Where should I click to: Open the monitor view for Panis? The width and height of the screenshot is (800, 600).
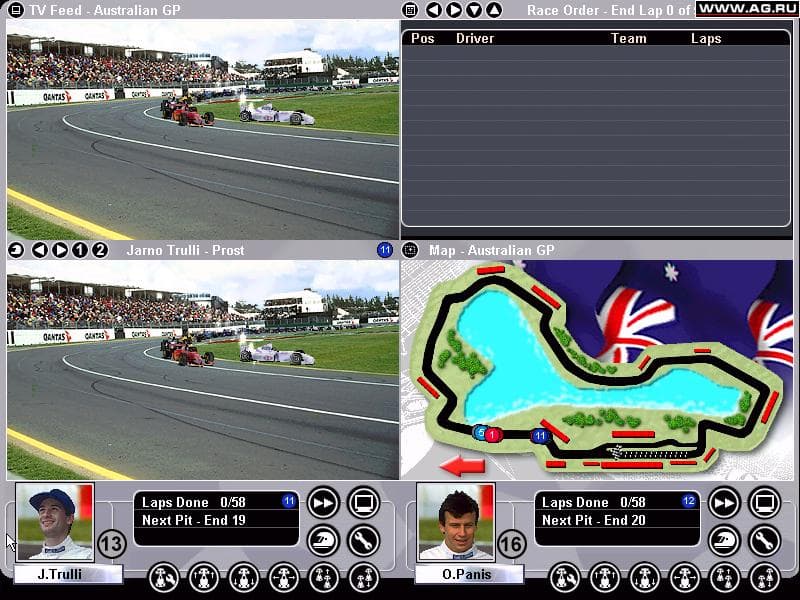765,503
